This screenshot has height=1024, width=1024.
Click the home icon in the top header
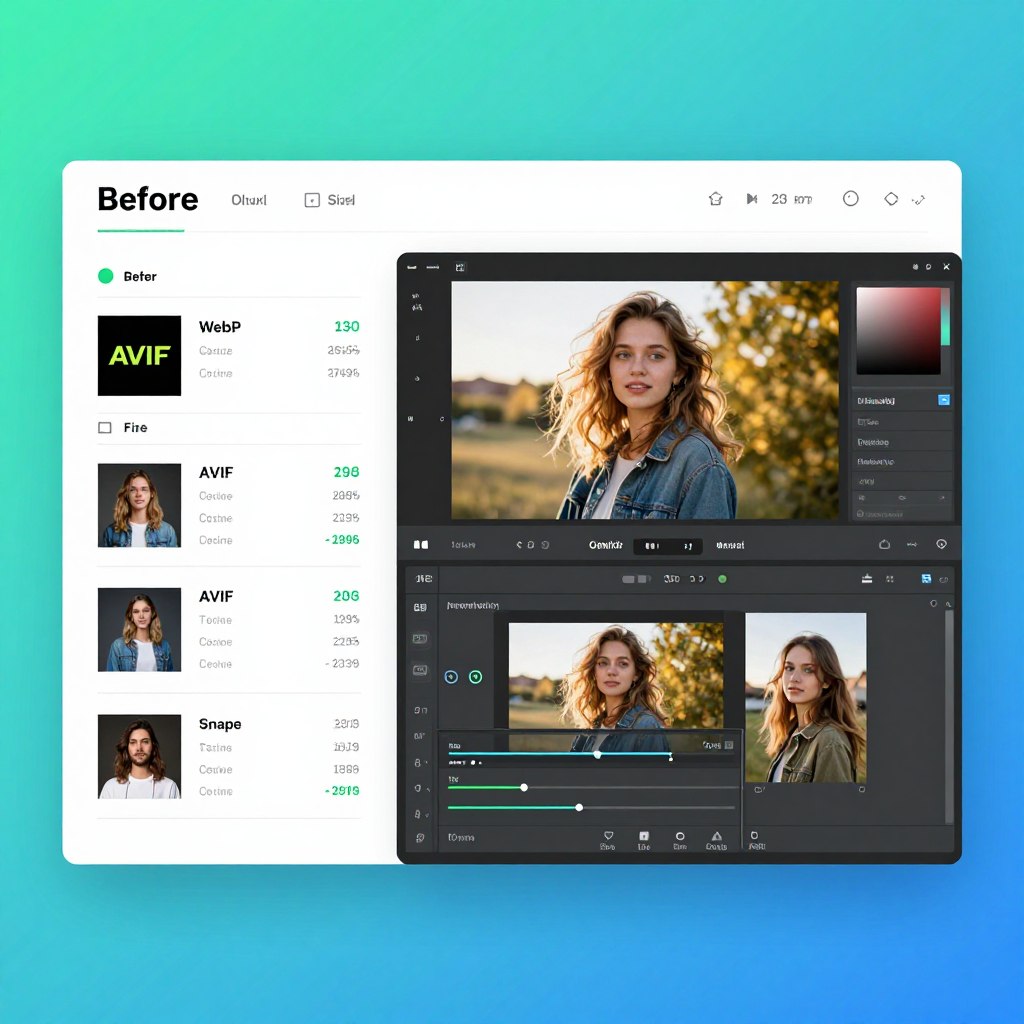click(715, 199)
